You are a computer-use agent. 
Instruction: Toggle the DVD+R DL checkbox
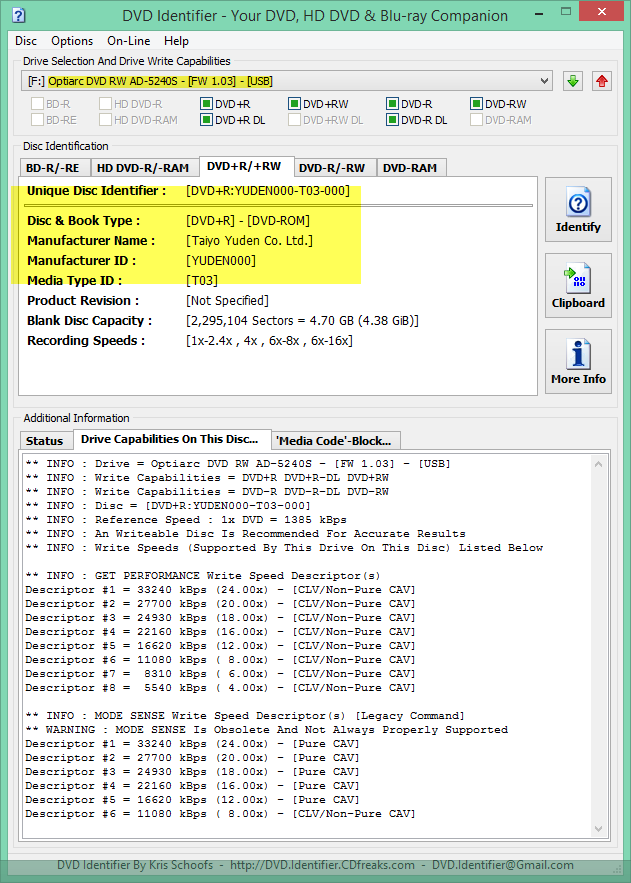[207, 119]
